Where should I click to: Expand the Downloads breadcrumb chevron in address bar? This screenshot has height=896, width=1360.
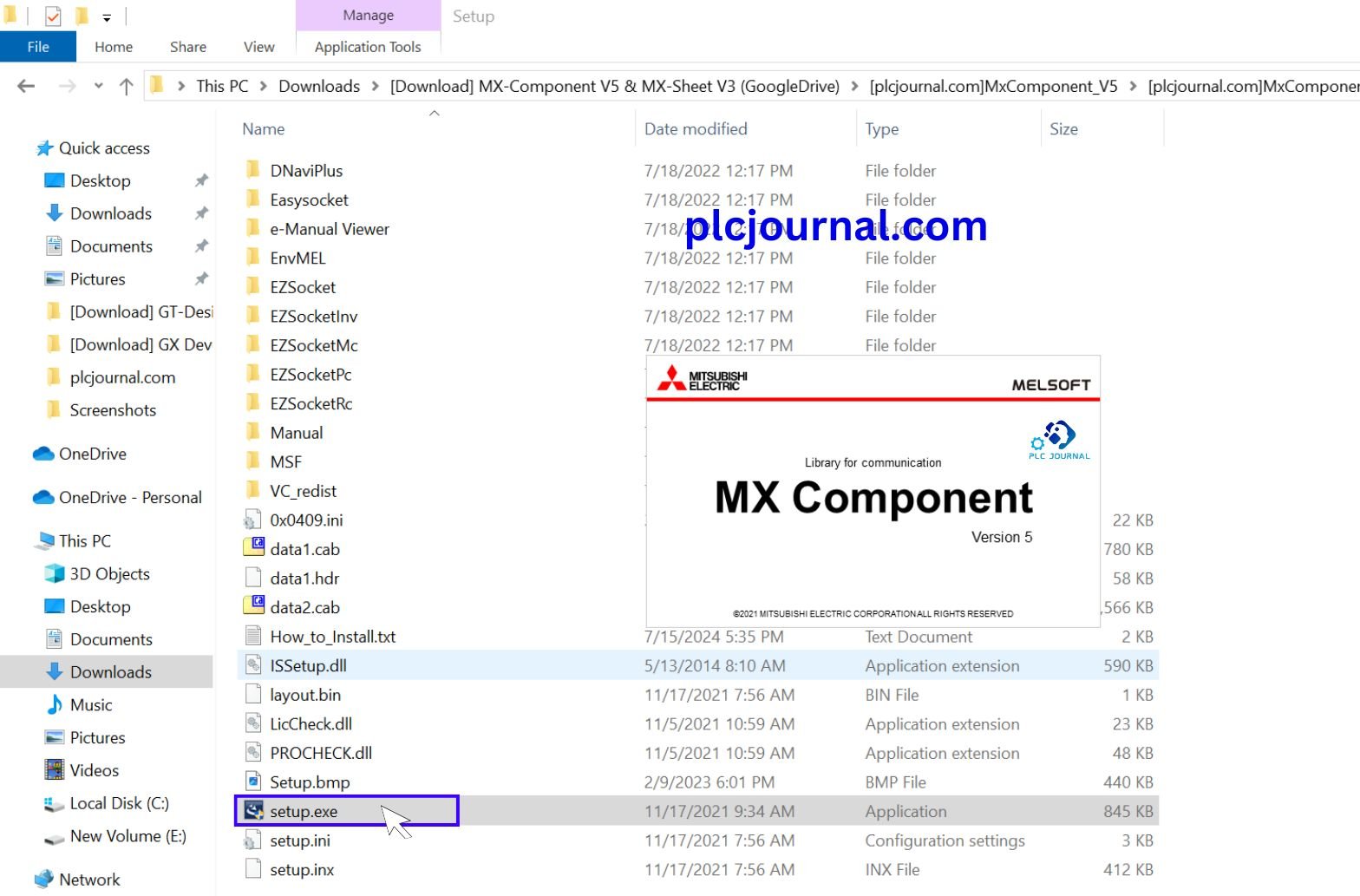click(375, 86)
